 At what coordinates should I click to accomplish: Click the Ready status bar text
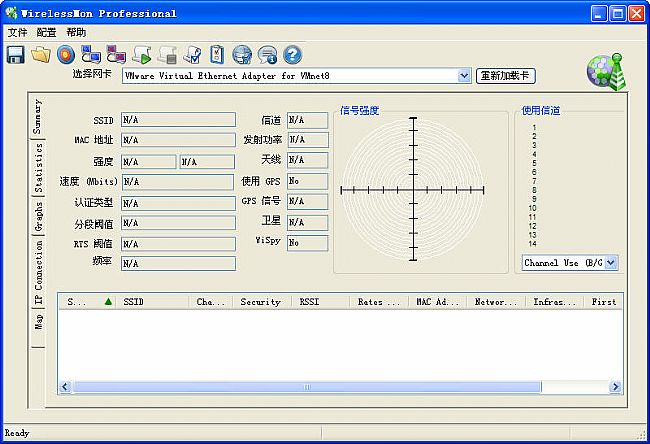(x=17, y=433)
